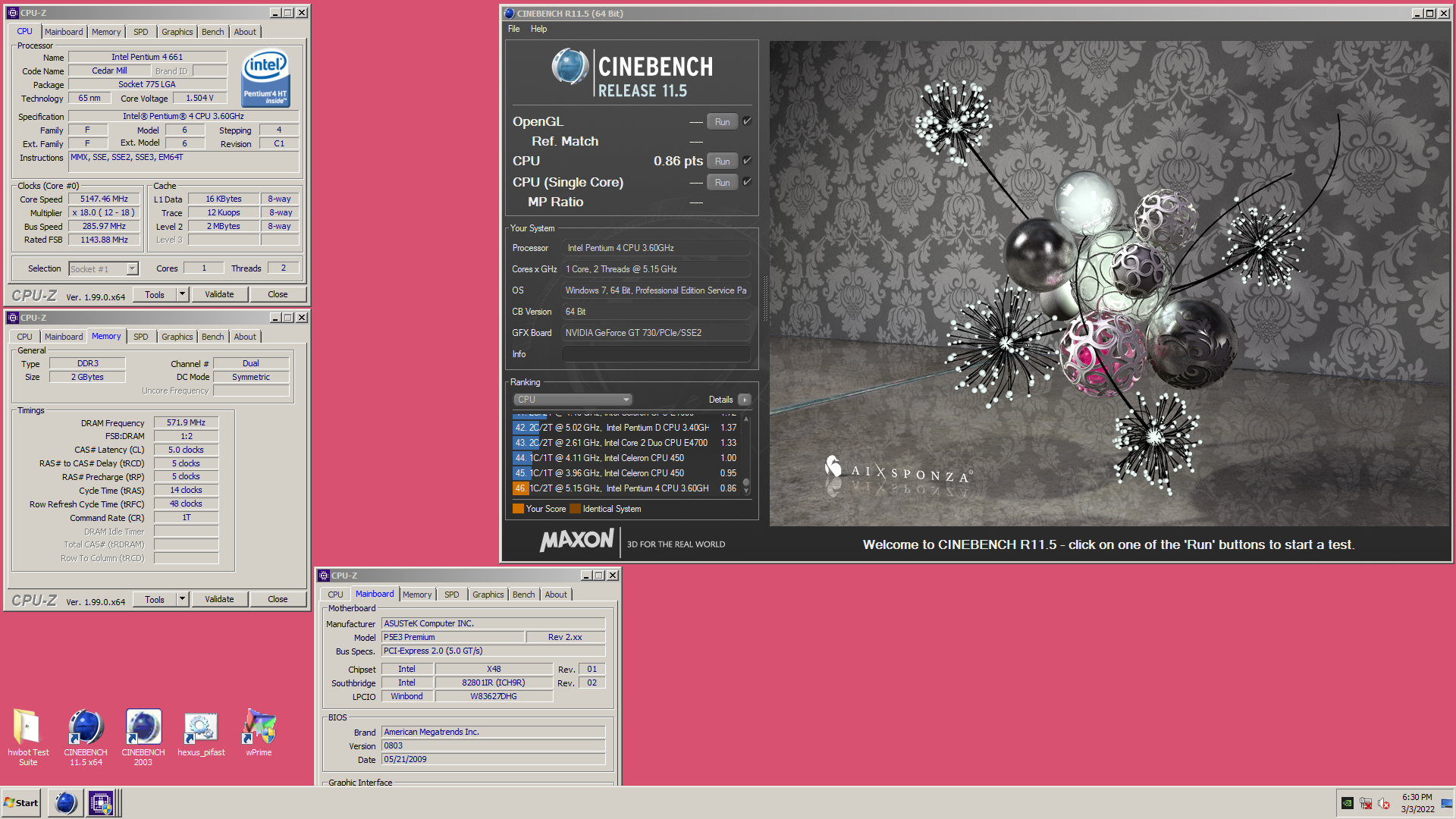The width and height of the screenshot is (1456, 819).
Task: Click the Start button
Action: (x=22, y=802)
